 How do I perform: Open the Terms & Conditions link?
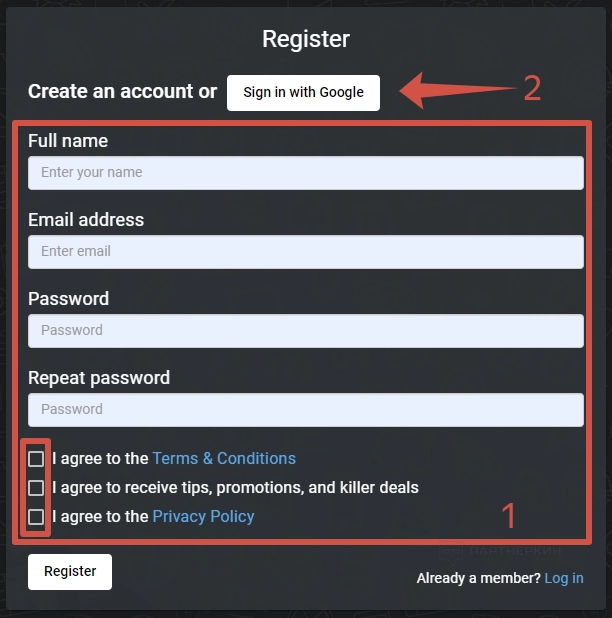[224, 458]
